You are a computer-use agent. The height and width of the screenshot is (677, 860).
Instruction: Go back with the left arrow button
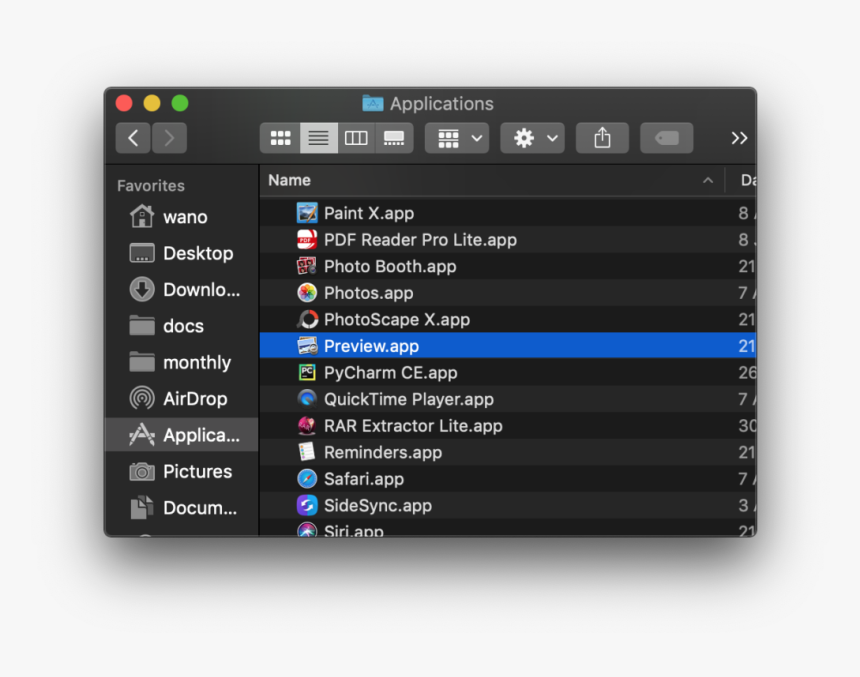[133, 138]
